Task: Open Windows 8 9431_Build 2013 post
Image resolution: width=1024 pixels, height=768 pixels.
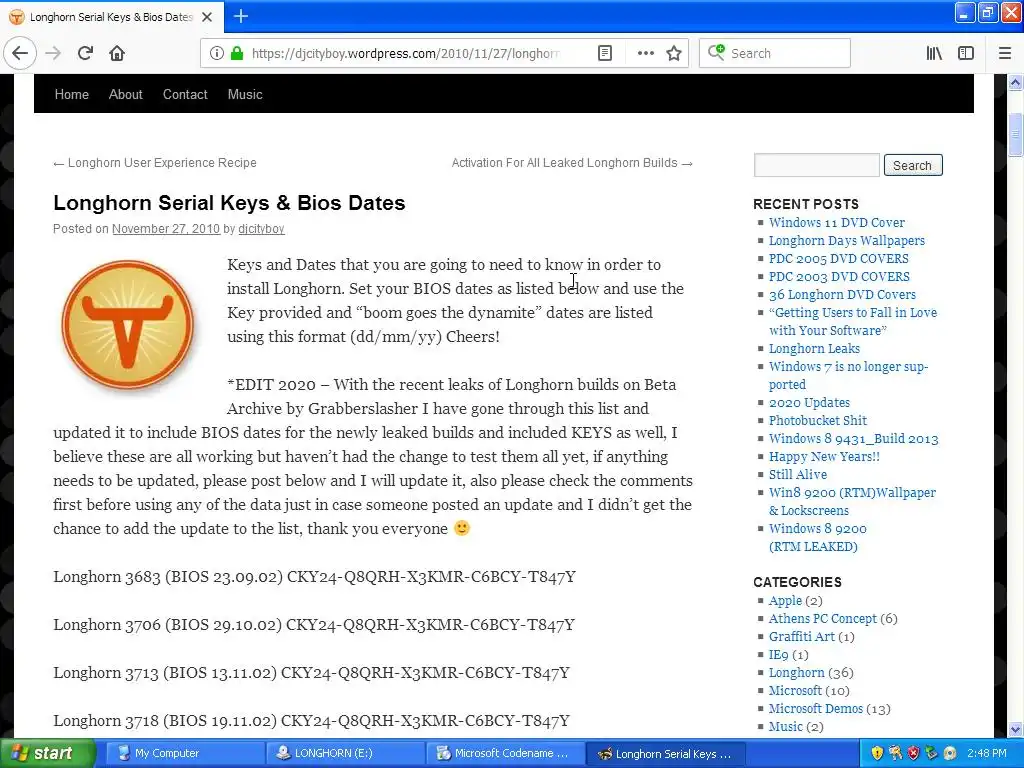Action: point(853,439)
